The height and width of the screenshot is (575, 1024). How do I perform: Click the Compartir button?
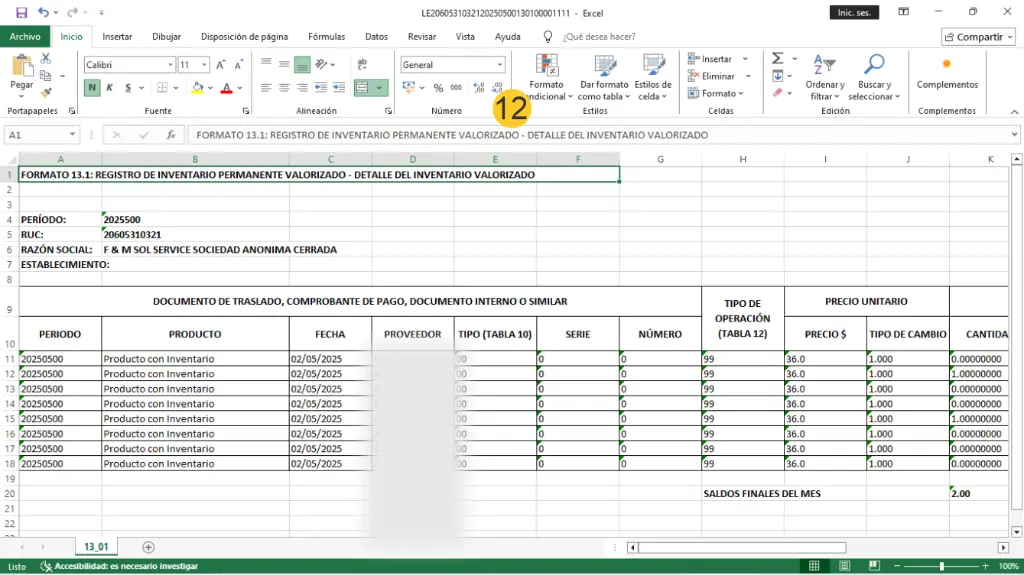click(x=978, y=37)
